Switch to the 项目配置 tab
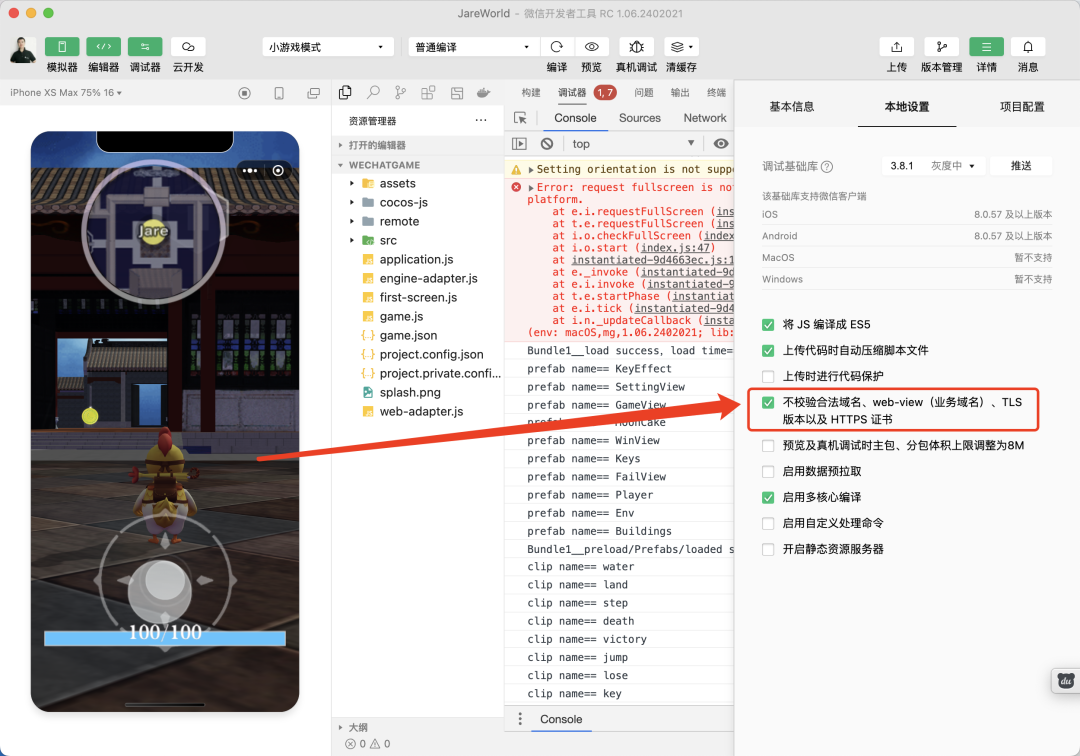Image resolution: width=1080 pixels, height=756 pixels. coord(1022,107)
